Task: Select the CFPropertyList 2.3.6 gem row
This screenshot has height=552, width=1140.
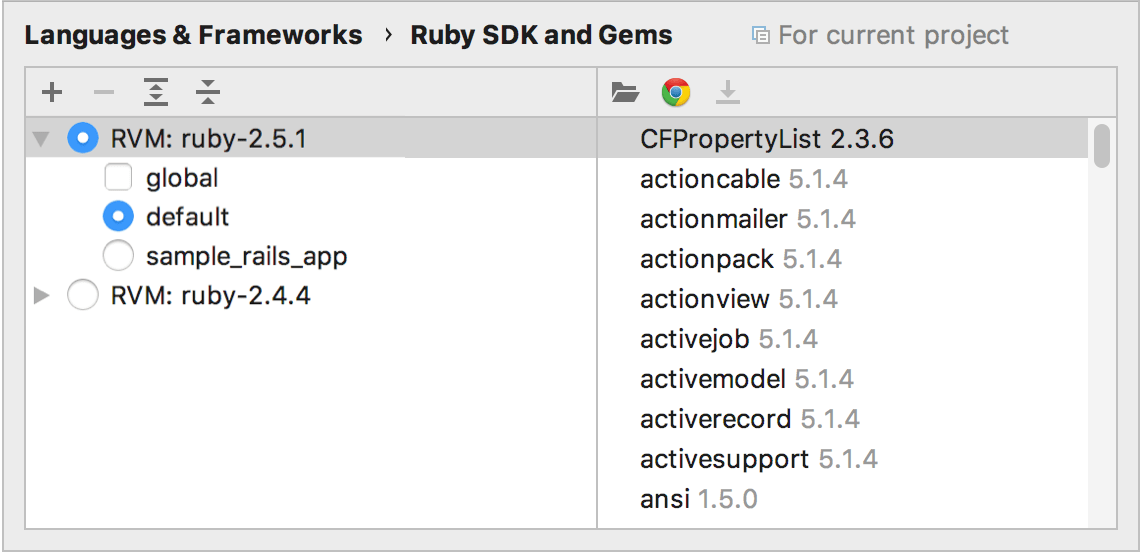Action: point(766,139)
